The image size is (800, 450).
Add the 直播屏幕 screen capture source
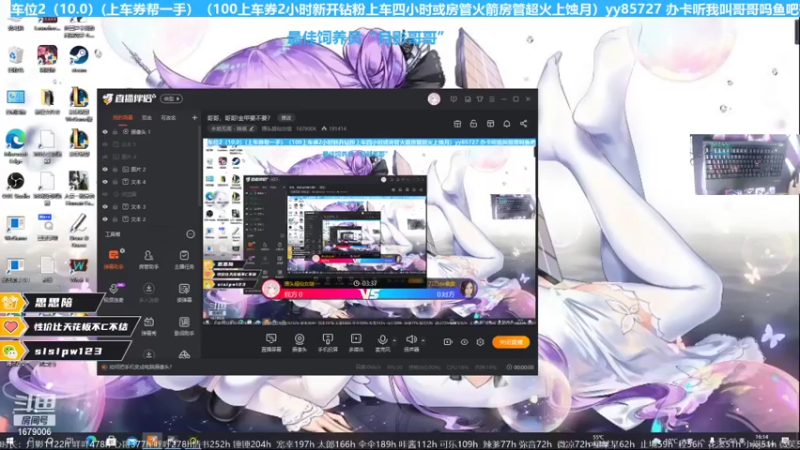coord(271,343)
